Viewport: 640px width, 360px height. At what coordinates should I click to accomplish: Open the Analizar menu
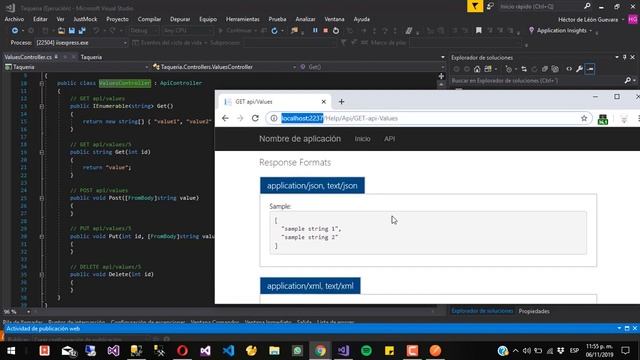pos(305,19)
